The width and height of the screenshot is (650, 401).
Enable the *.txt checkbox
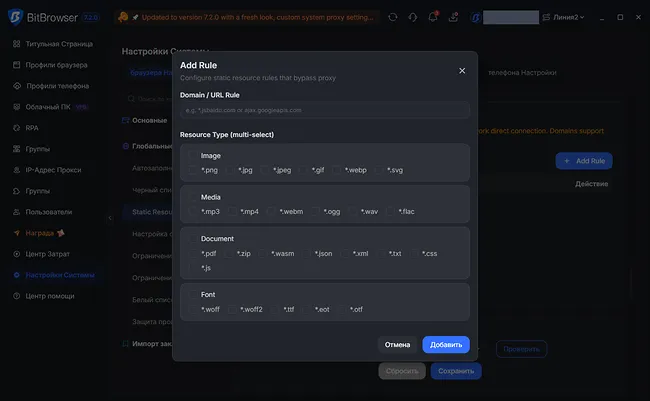pos(381,253)
